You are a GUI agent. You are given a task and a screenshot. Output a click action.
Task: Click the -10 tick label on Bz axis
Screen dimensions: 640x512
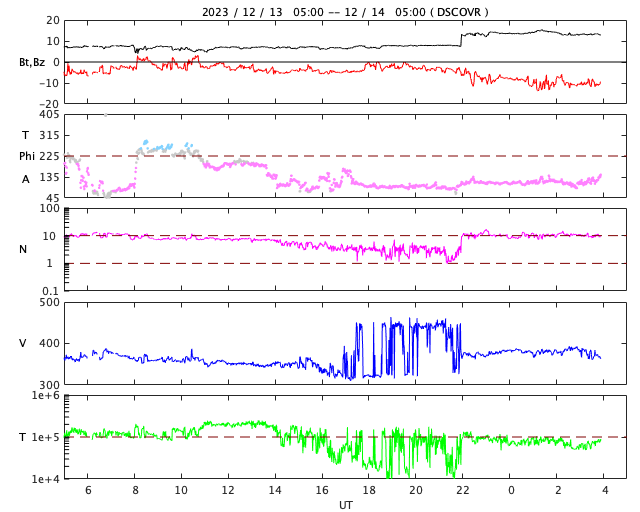pyautogui.click(x=49, y=83)
